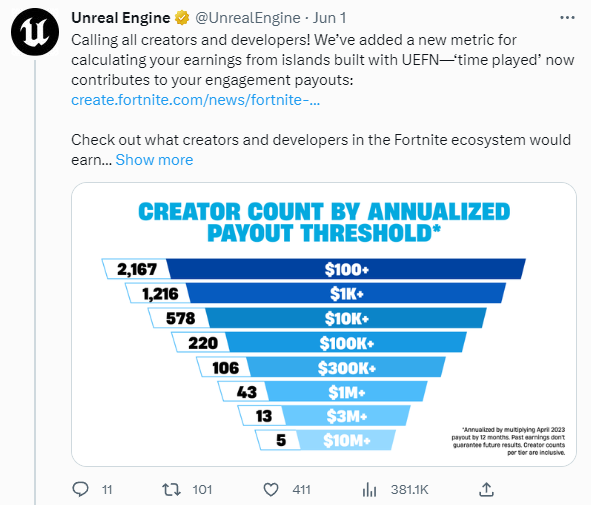This screenshot has width=591, height=505.
Task: Click the @UnrealEngine handle
Action: (x=248, y=18)
